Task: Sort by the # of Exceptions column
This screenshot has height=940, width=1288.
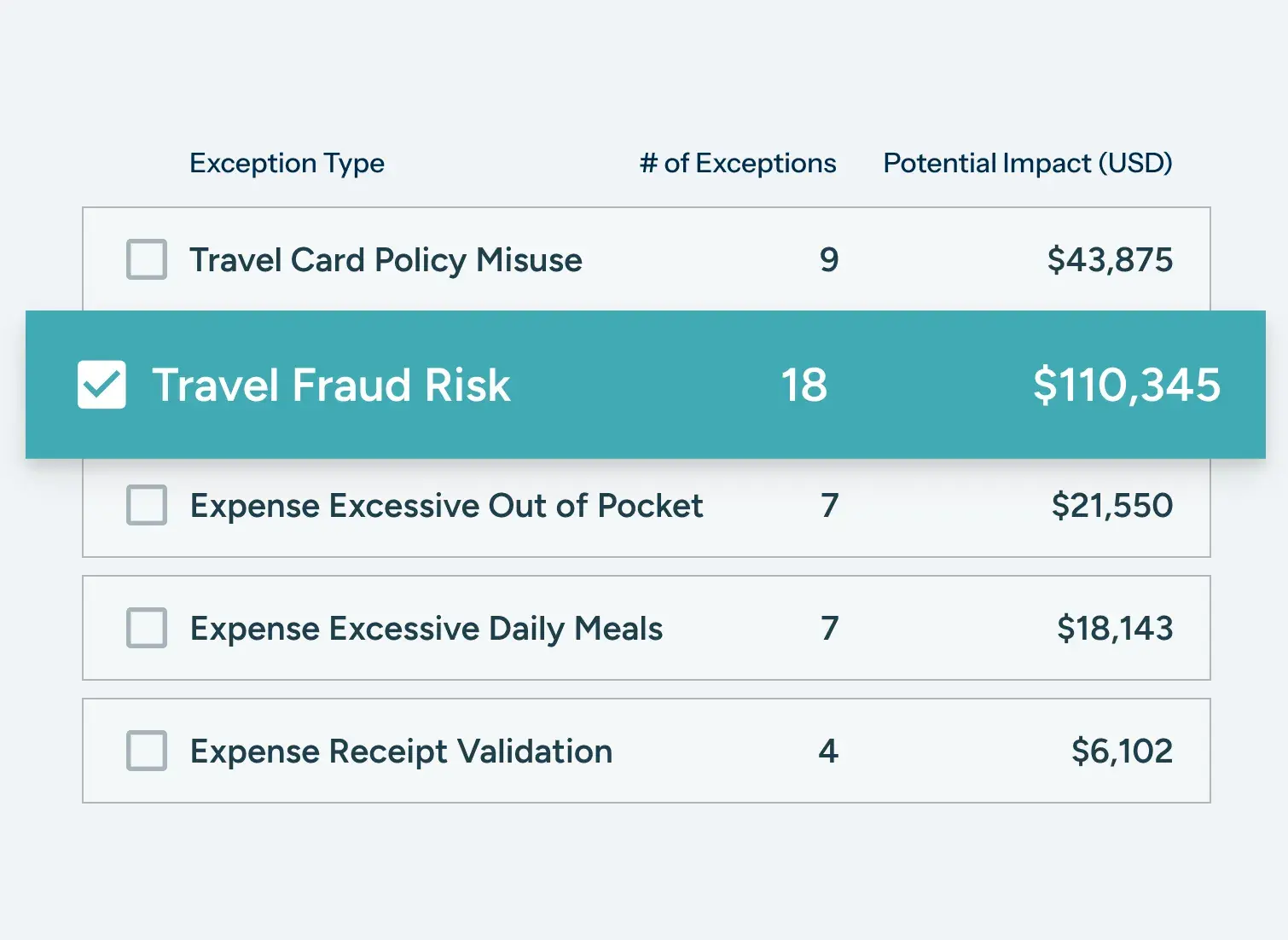Action: point(737,163)
